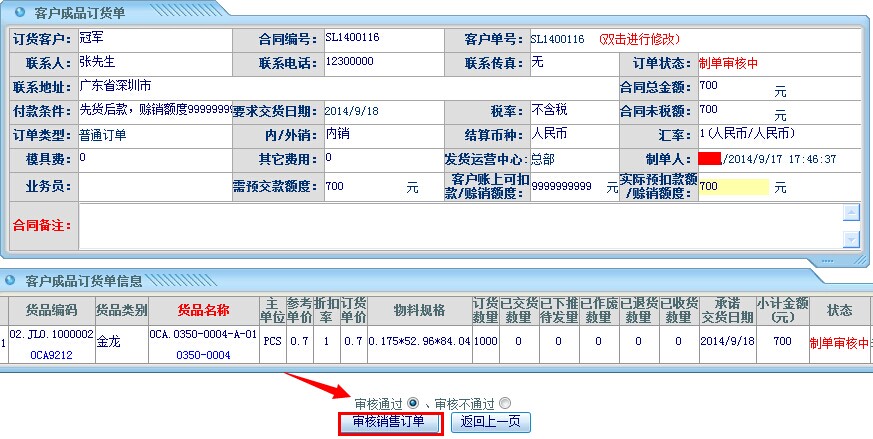Click inside the 合同备注 text area
Viewport: 873px width, 439px height.
coord(450,225)
